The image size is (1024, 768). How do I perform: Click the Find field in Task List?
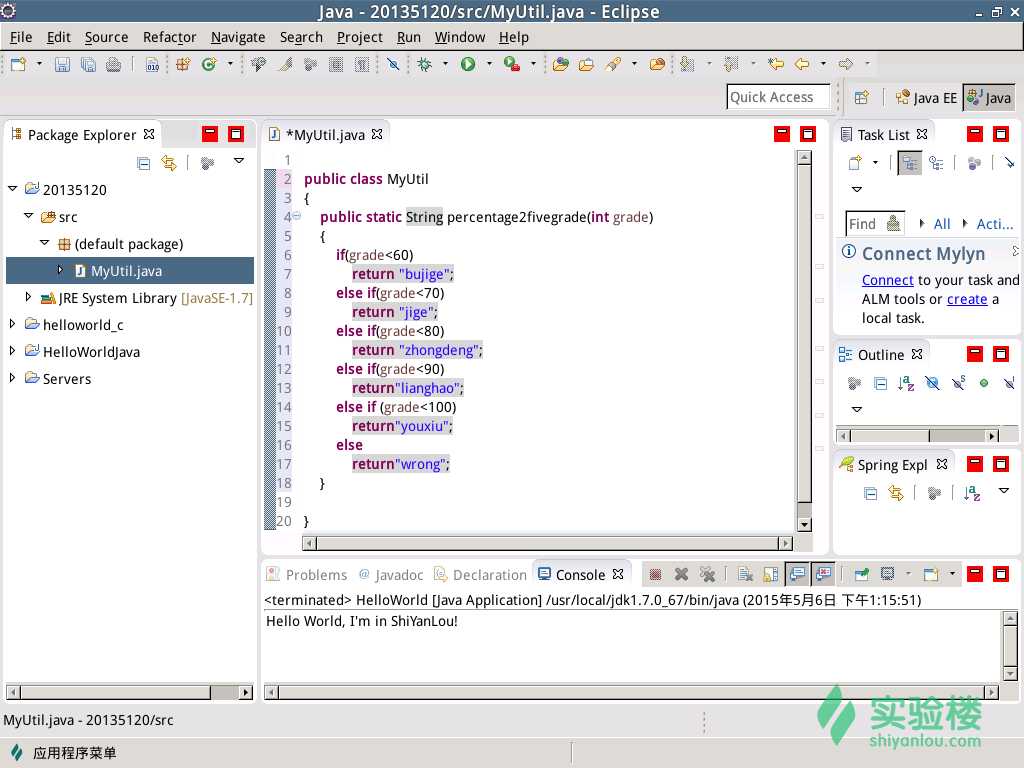(875, 224)
